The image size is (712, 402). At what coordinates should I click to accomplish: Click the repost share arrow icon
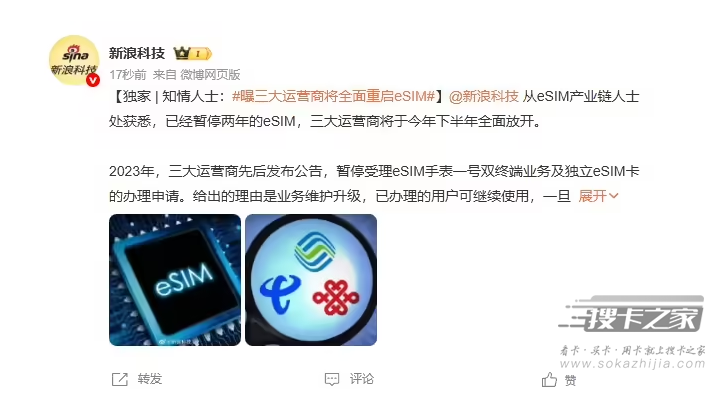[x=120, y=379]
